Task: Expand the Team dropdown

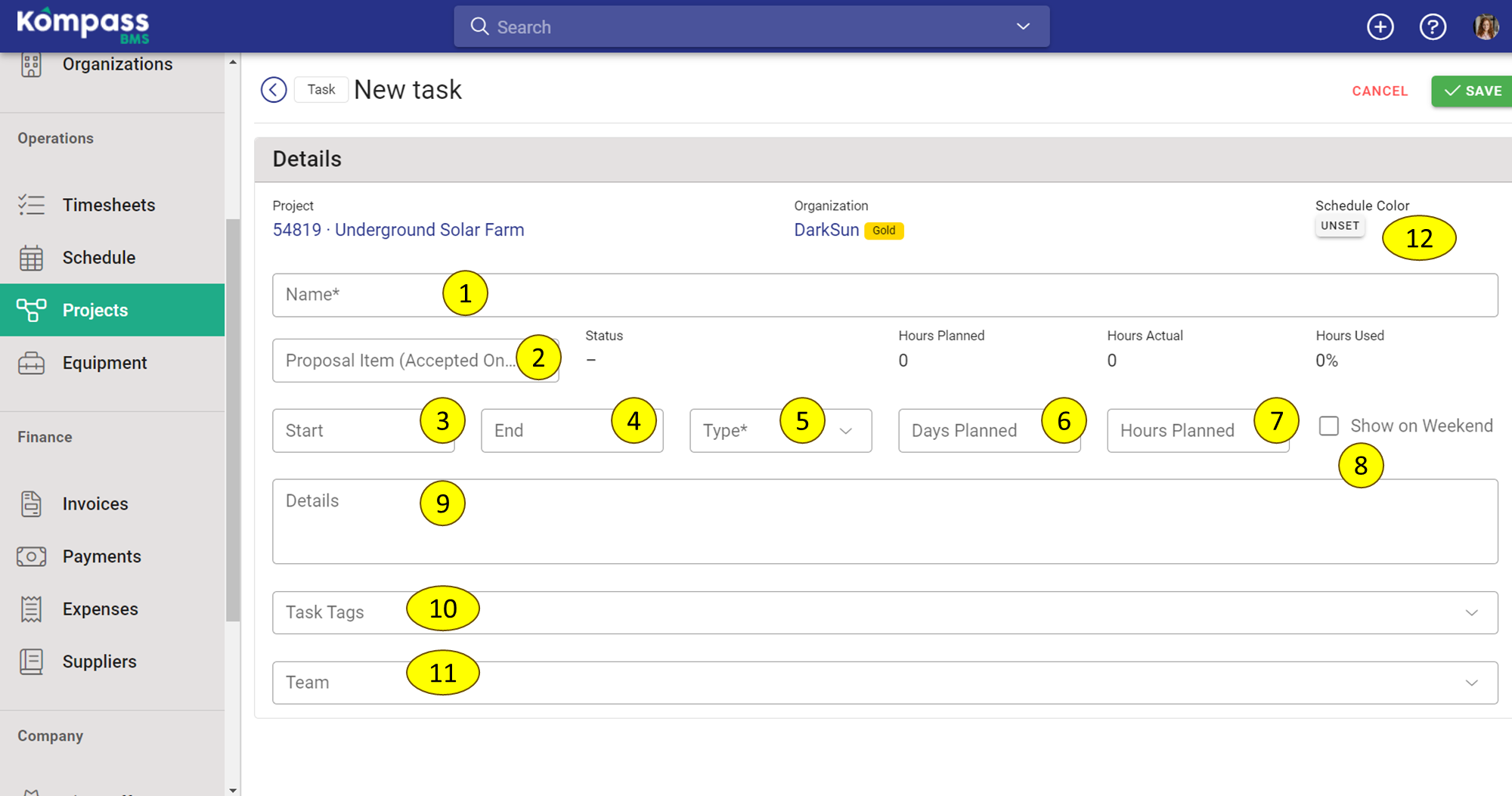Action: click(1470, 682)
